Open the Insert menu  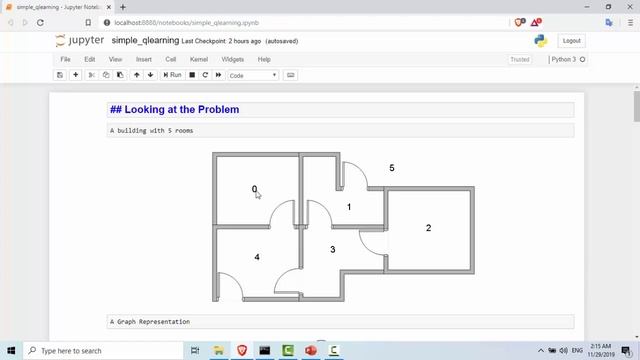point(144,60)
